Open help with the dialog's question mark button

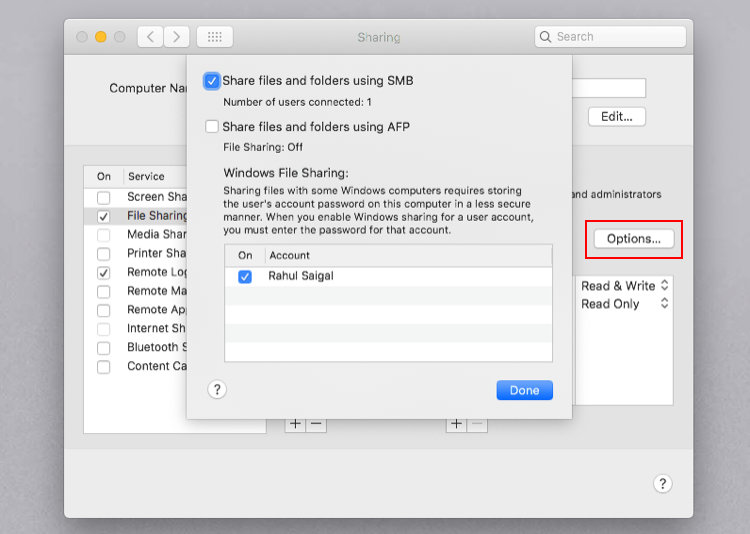(217, 389)
